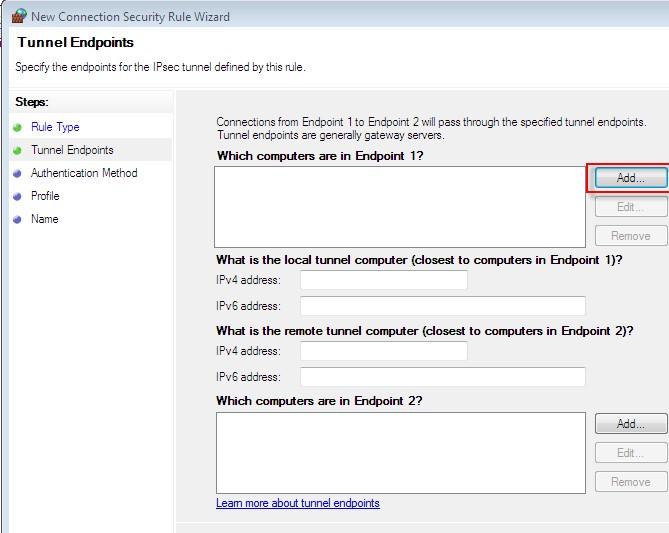Click the green bullet beside Tunnel Endpoints
This screenshot has width=669, height=533.
tap(17, 150)
